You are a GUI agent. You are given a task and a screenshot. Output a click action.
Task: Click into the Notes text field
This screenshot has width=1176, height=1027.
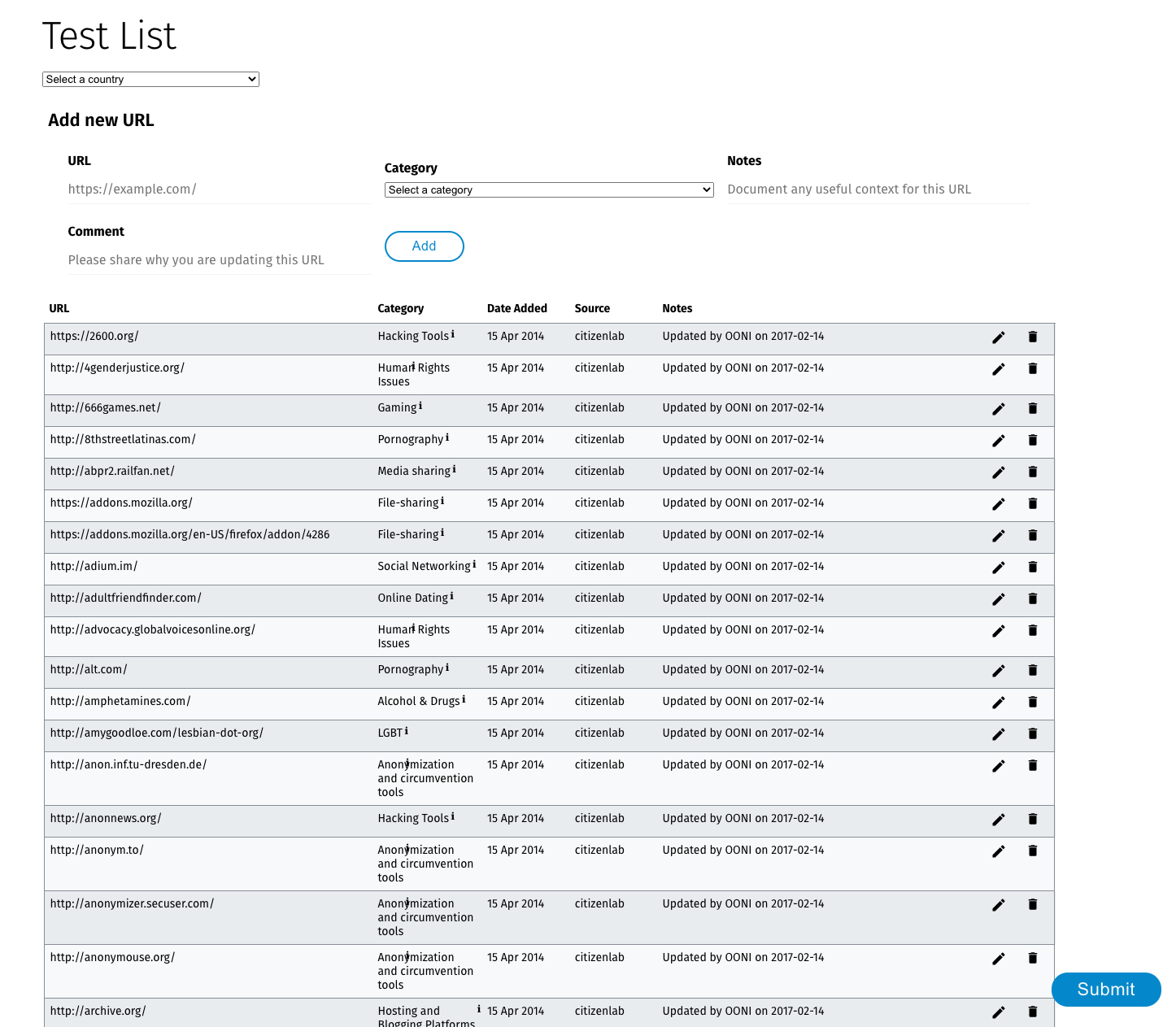click(x=878, y=189)
